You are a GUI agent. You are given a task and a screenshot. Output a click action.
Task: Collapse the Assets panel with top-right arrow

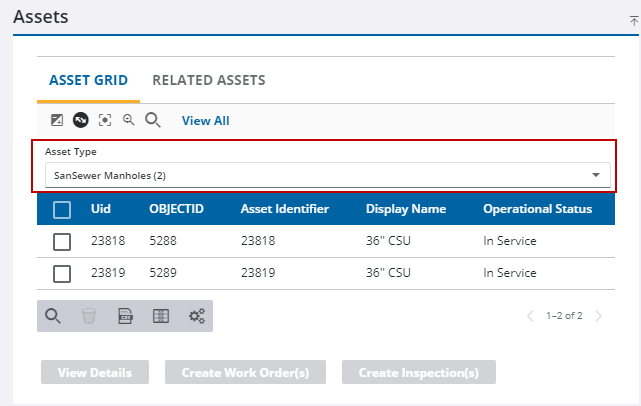click(x=633, y=19)
